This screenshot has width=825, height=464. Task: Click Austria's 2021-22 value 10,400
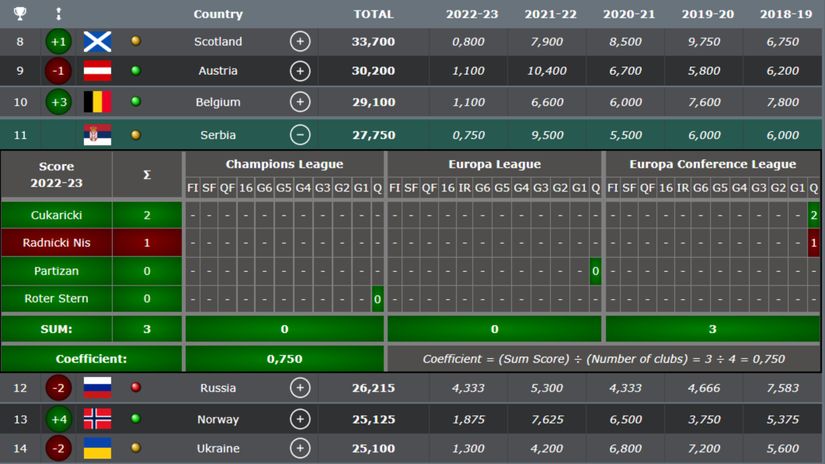pos(547,71)
